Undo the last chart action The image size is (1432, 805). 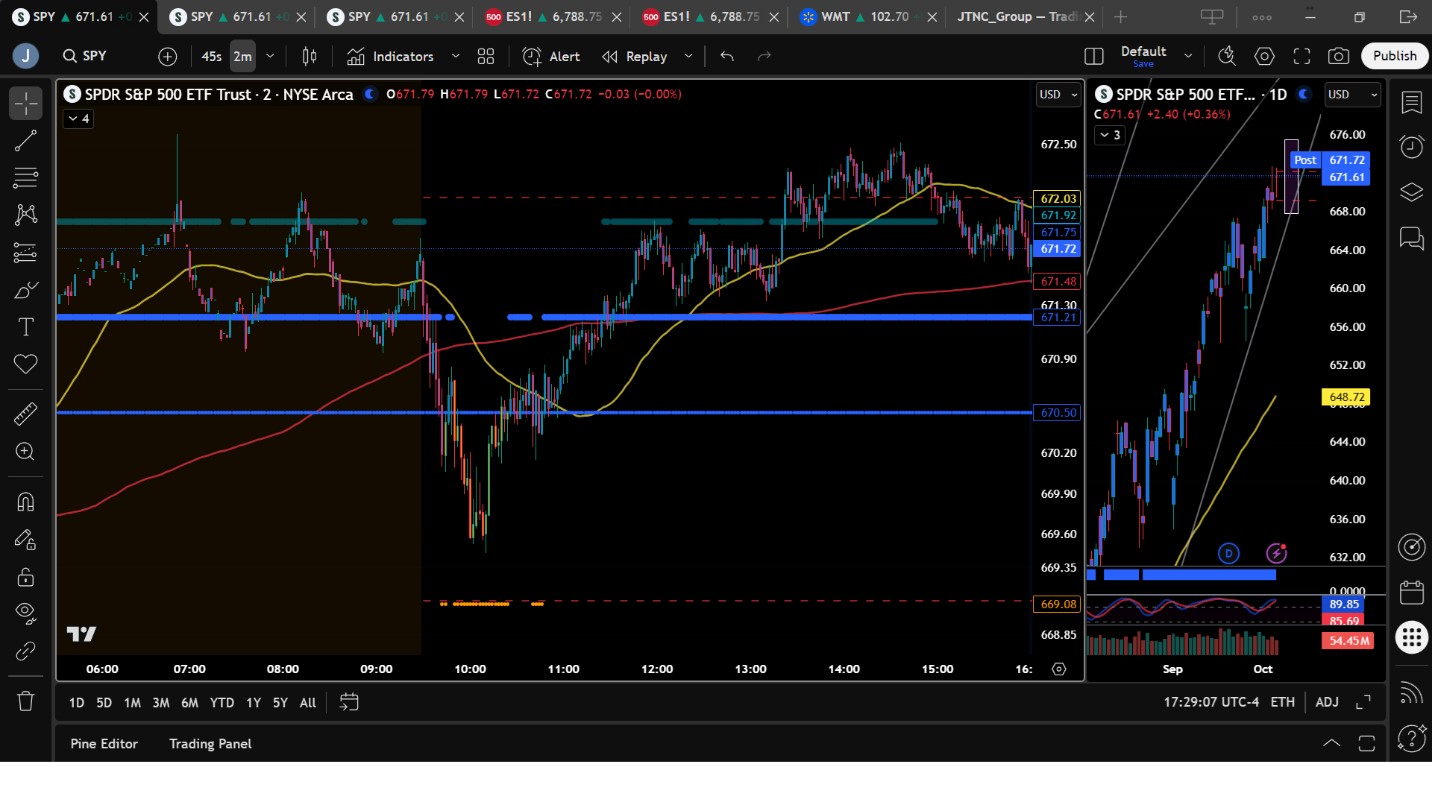(727, 57)
